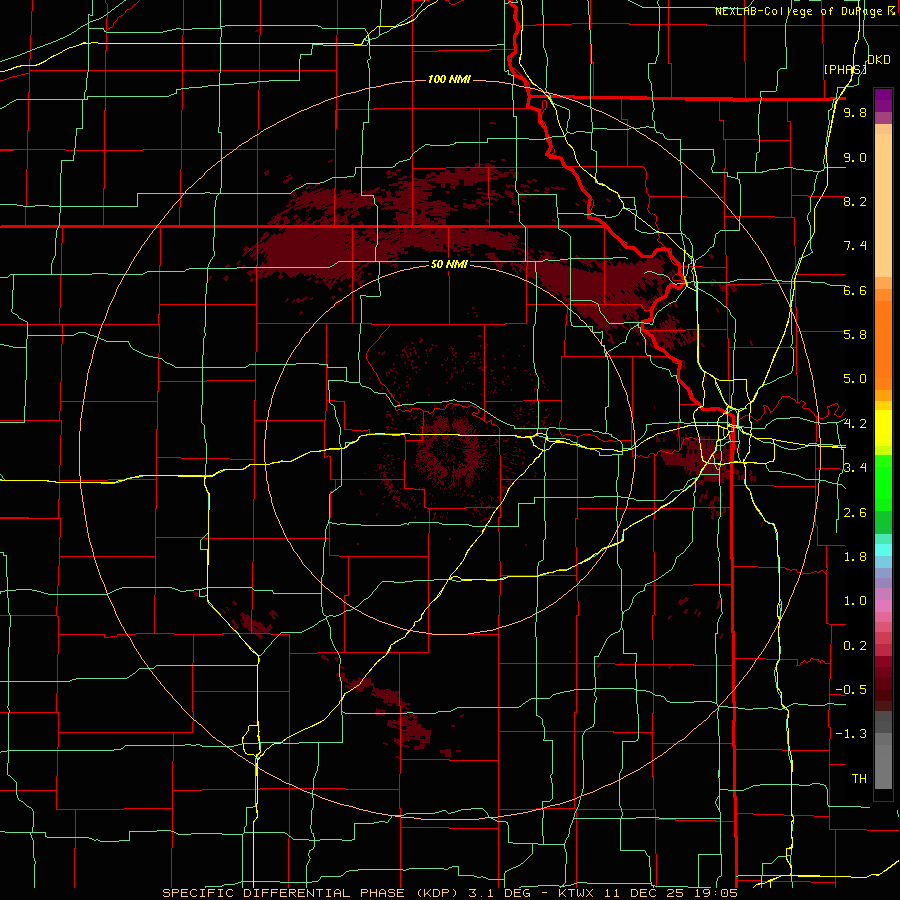Click the TH label at the scale bottom
900x900 pixels.
pyautogui.click(x=859, y=779)
